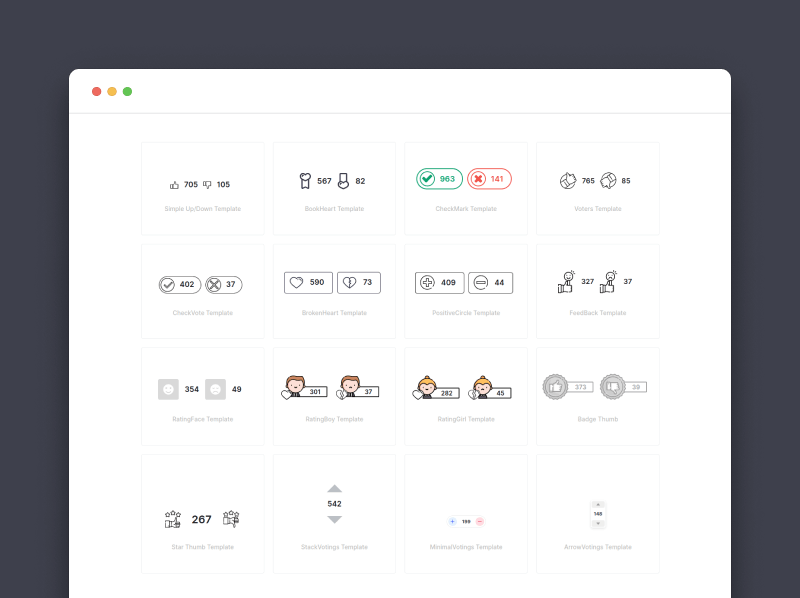Screen dimensions: 800x598
Task: Click the 'Voters Template' label
Action: [597, 209]
